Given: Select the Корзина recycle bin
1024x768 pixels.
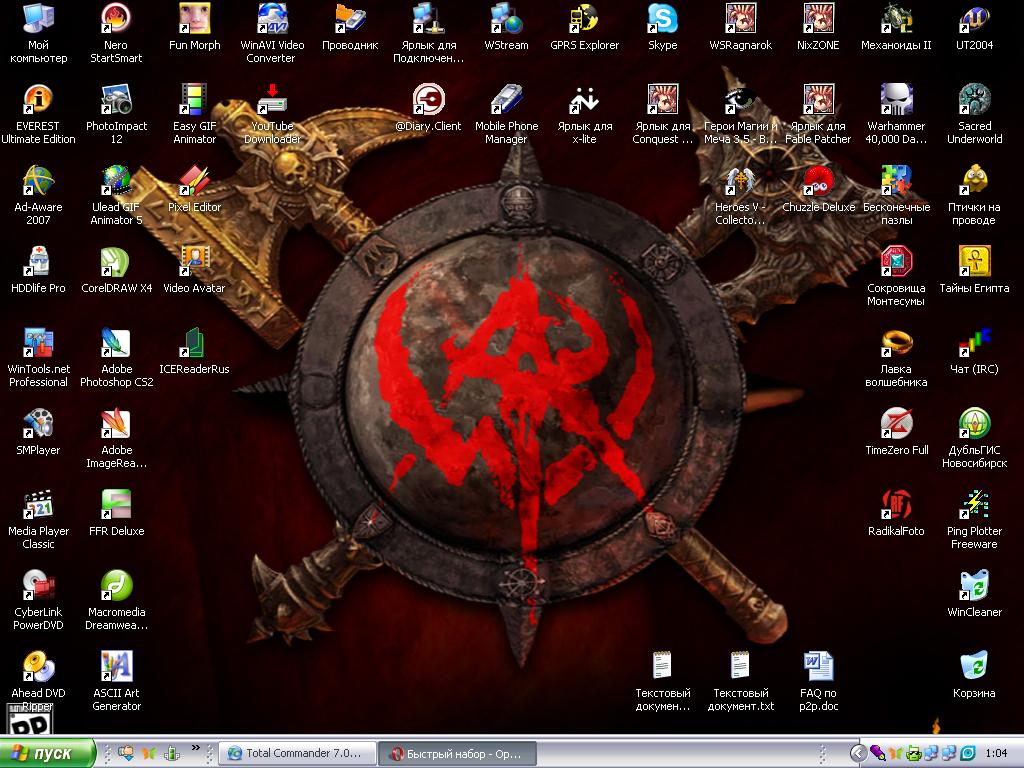Looking at the screenshot, I should point(974,667).
